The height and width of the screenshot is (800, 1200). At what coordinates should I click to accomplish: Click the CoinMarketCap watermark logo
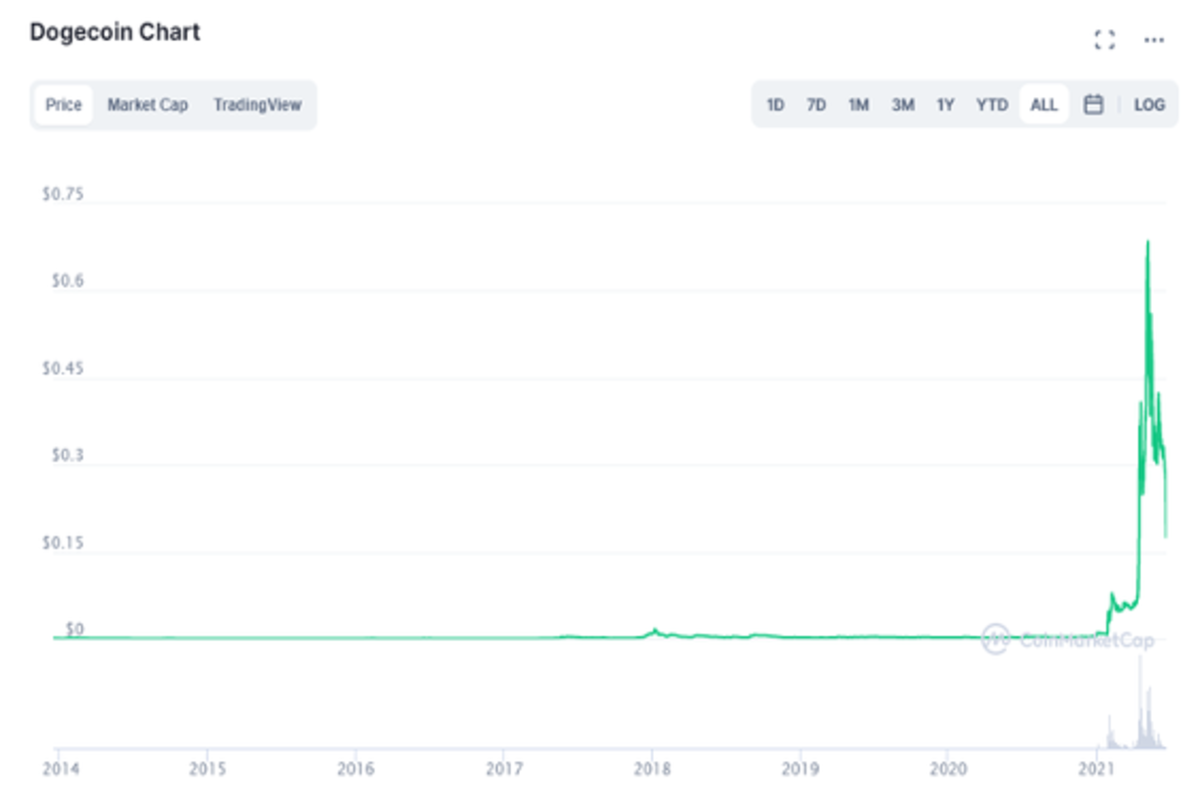click(x=995, y=638)
